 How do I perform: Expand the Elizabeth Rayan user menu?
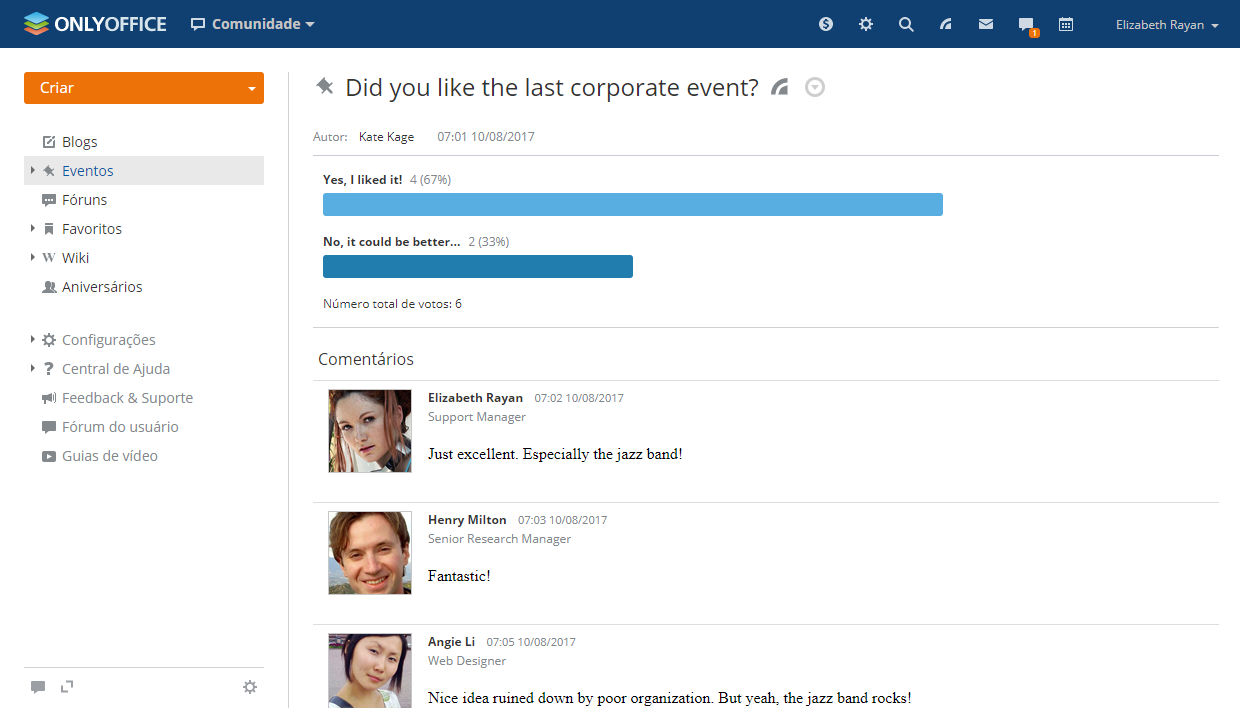click(x=1167, y=25)
